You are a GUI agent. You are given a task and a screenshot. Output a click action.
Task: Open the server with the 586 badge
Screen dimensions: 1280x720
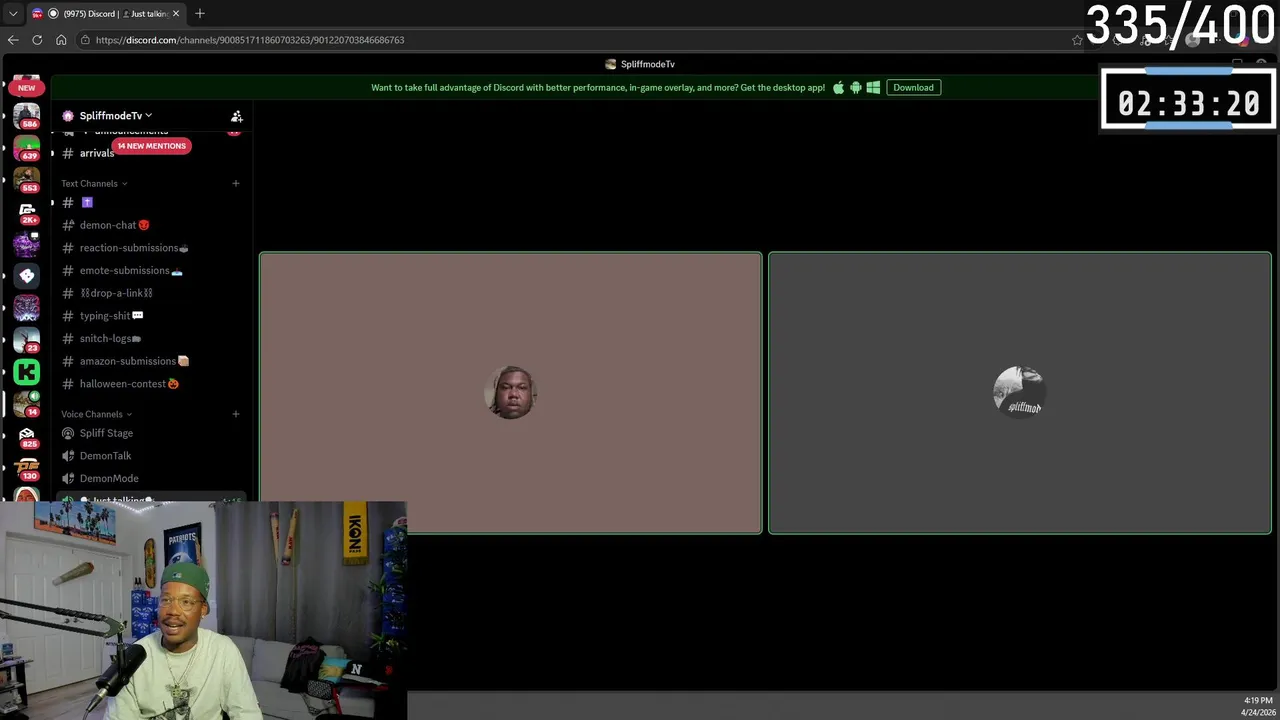[x=27, y=117]
